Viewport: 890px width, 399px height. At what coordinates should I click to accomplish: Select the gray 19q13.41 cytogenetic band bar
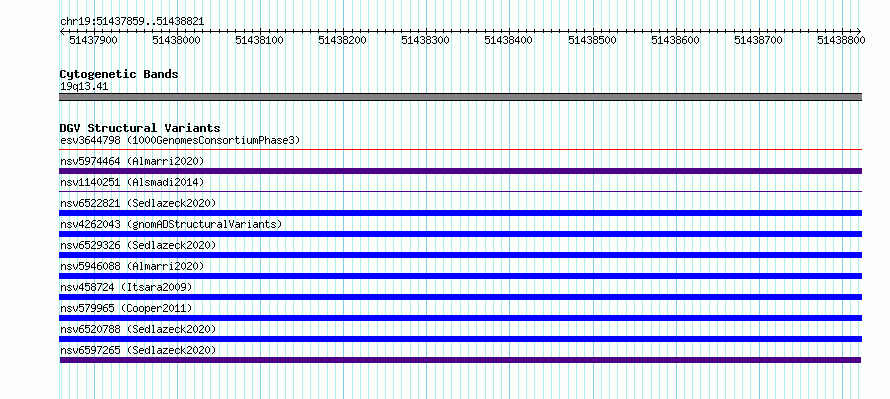tap(460, 97)
